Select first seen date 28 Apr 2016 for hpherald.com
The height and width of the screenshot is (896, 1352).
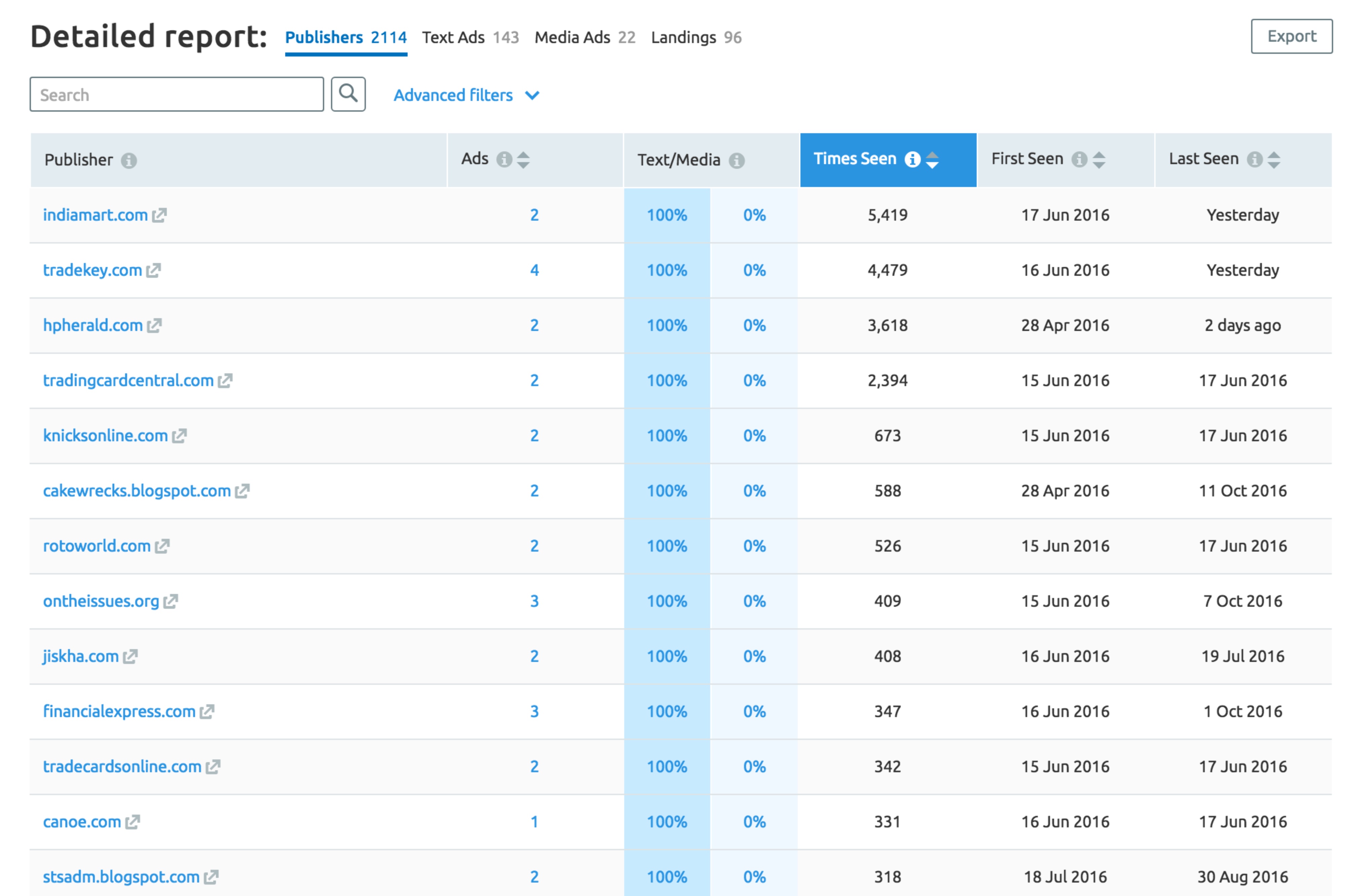coord(1064,325)
